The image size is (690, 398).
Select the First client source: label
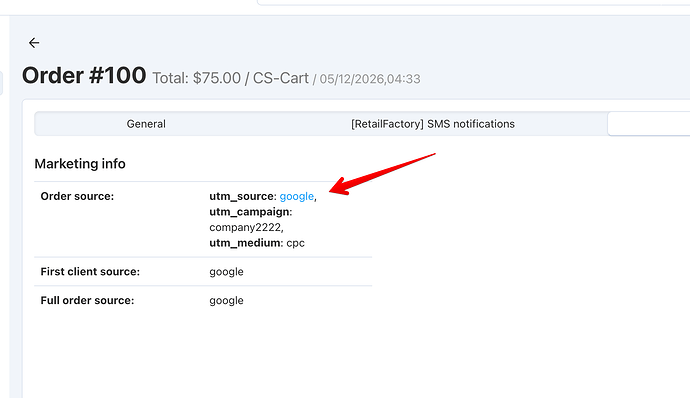coord(90,272)
